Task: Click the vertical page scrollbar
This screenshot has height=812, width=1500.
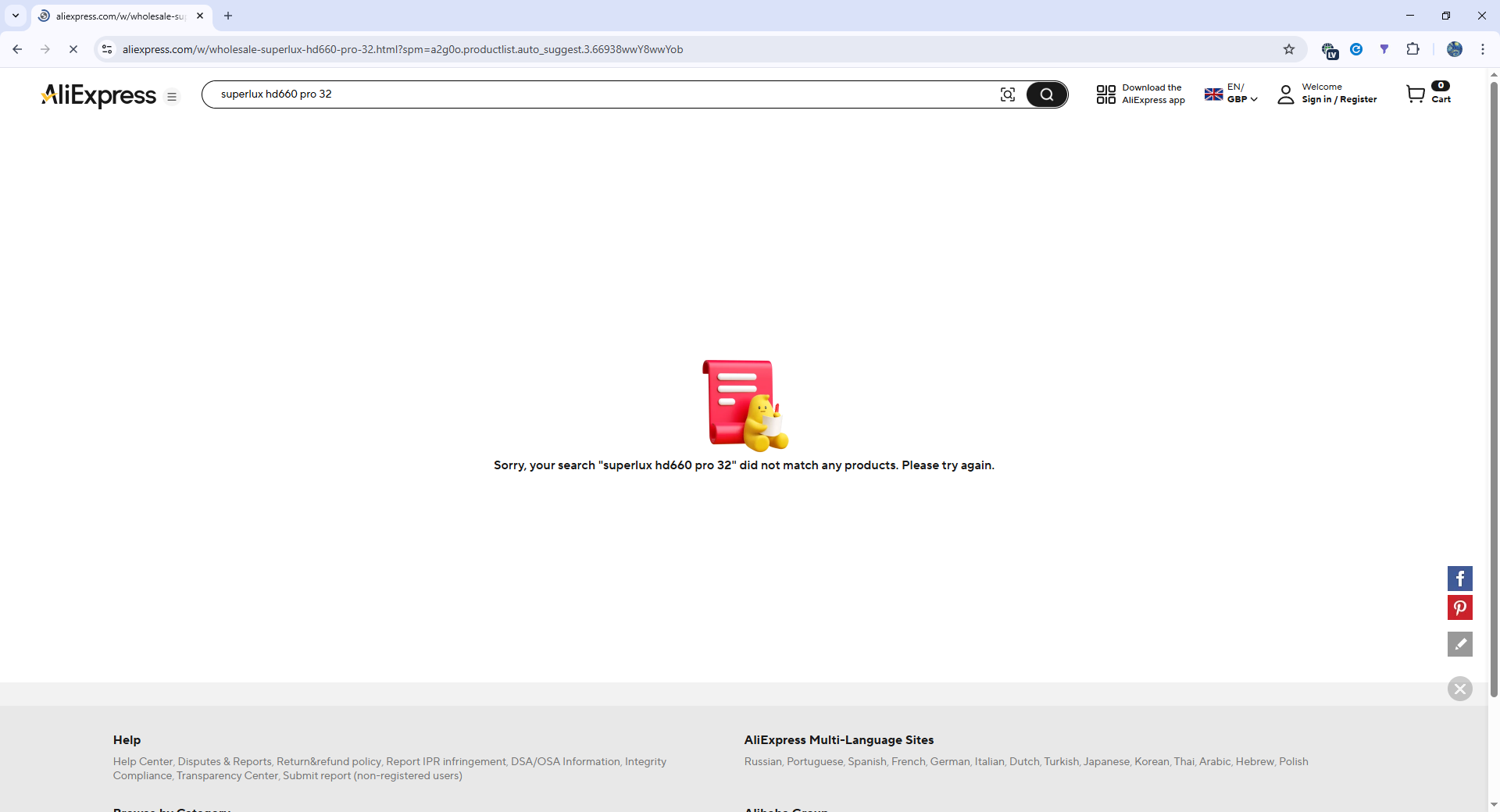Action: click(1494, 390)
